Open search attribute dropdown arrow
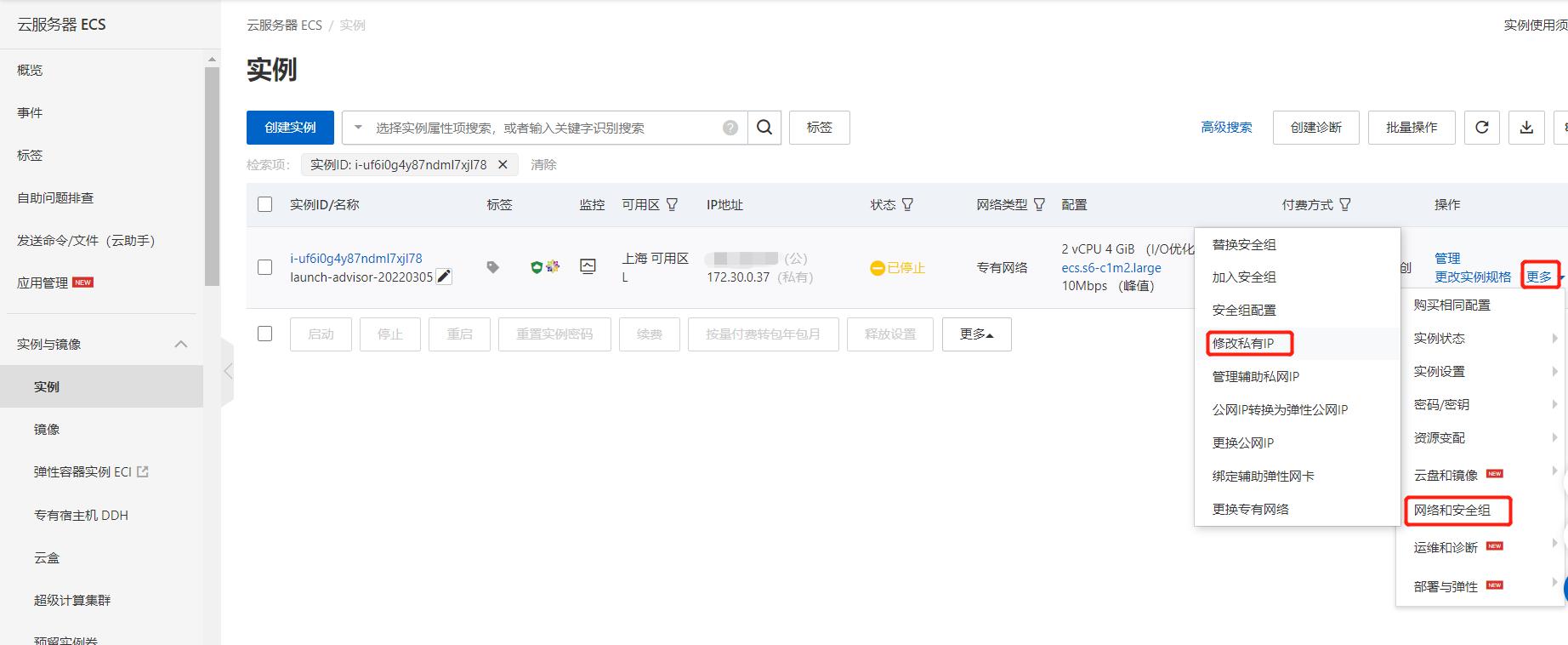 coord(358,128)
